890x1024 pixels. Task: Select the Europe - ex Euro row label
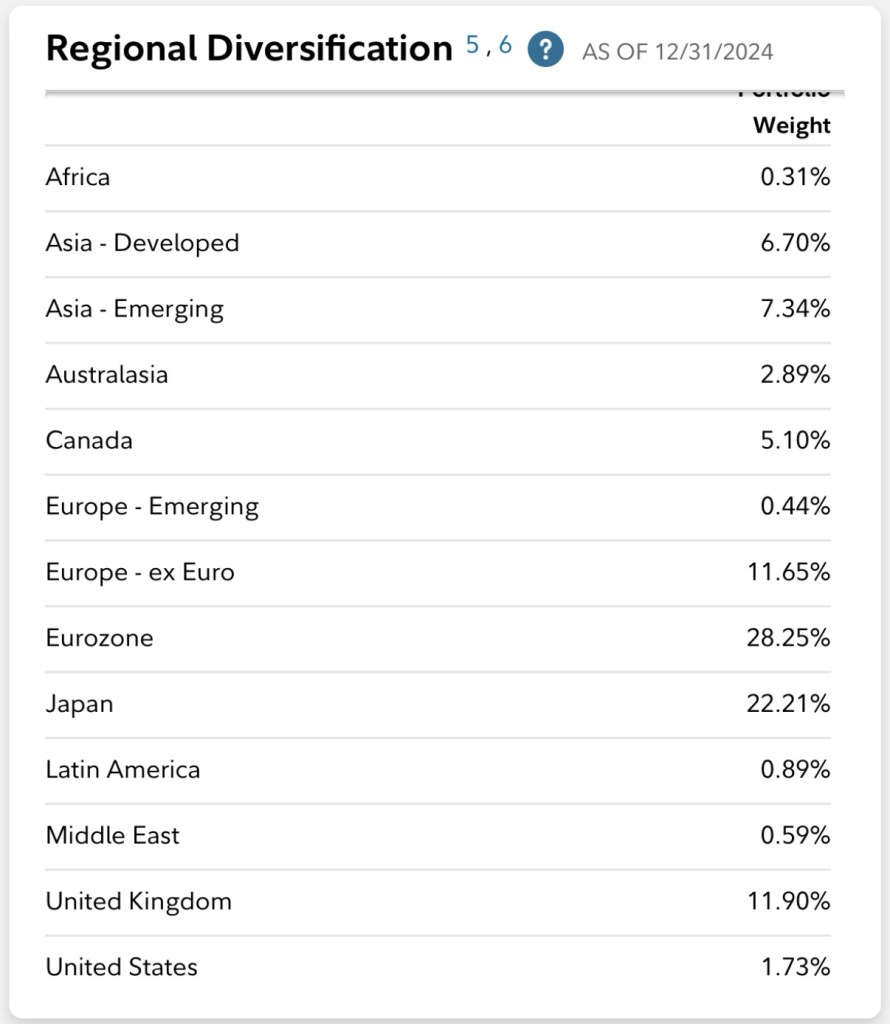click(140, 572)
